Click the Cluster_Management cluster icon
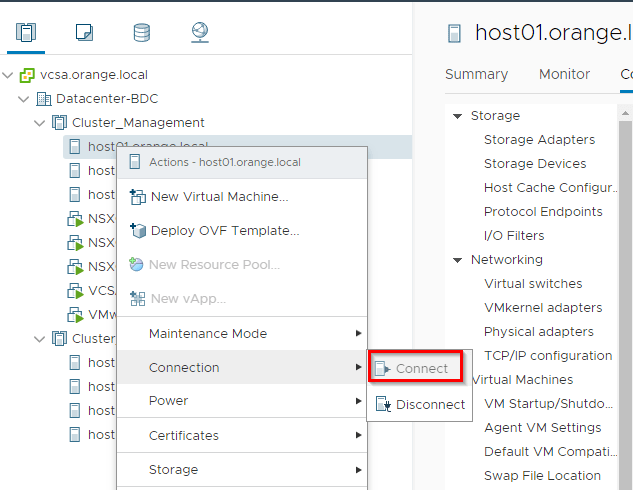 (x=60, y=123)
